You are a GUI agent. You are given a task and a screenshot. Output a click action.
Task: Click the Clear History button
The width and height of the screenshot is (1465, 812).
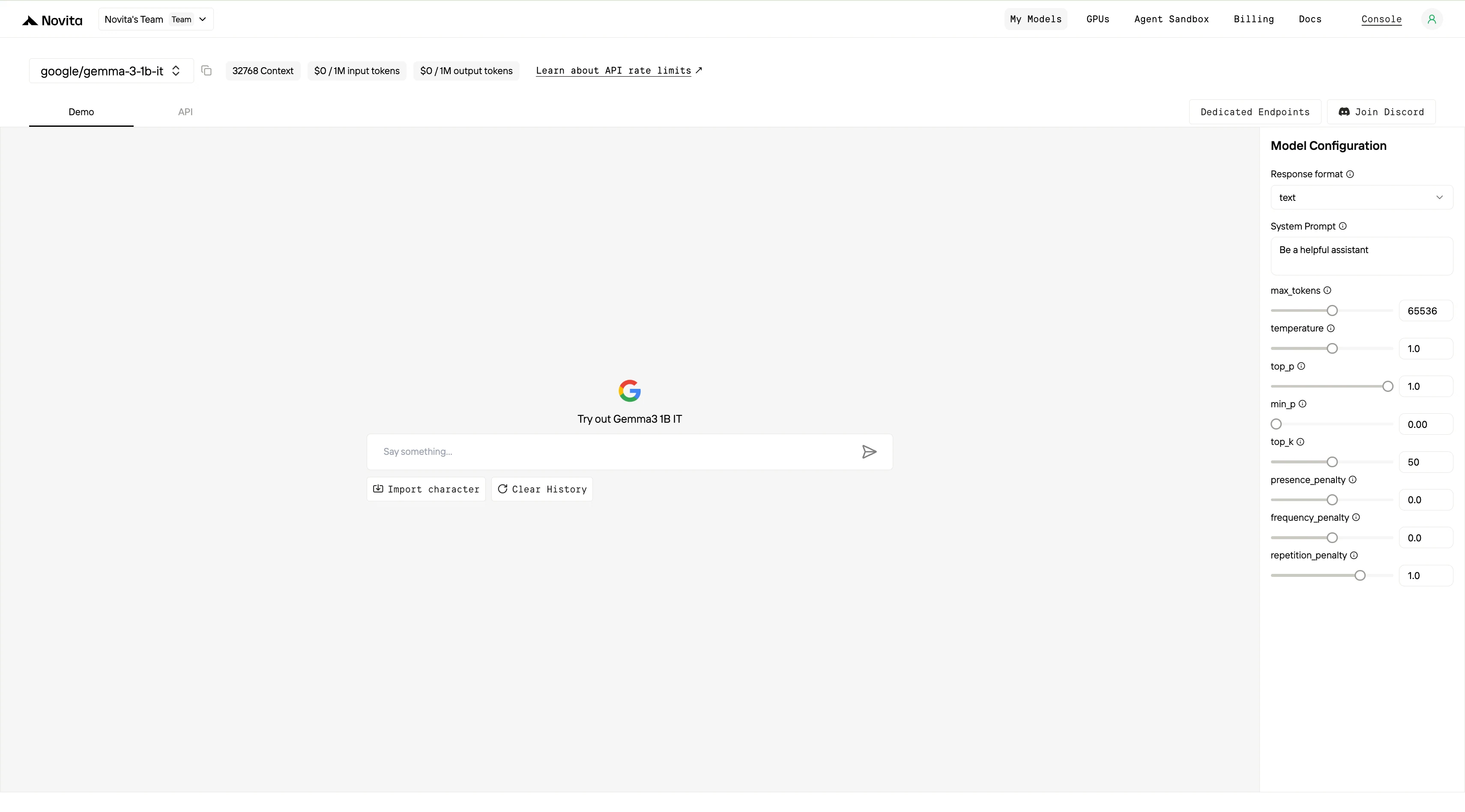pos(542,490)
